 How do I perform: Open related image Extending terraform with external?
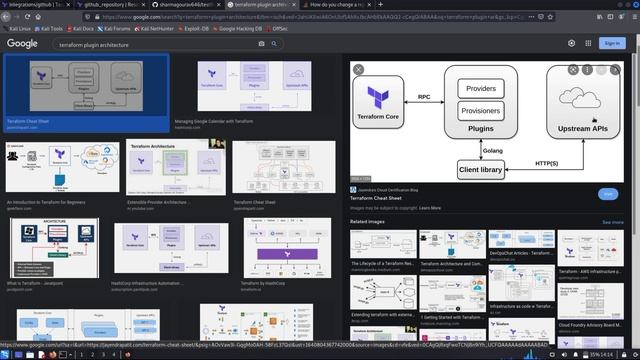pyautogui.click(x=383, y=292)
